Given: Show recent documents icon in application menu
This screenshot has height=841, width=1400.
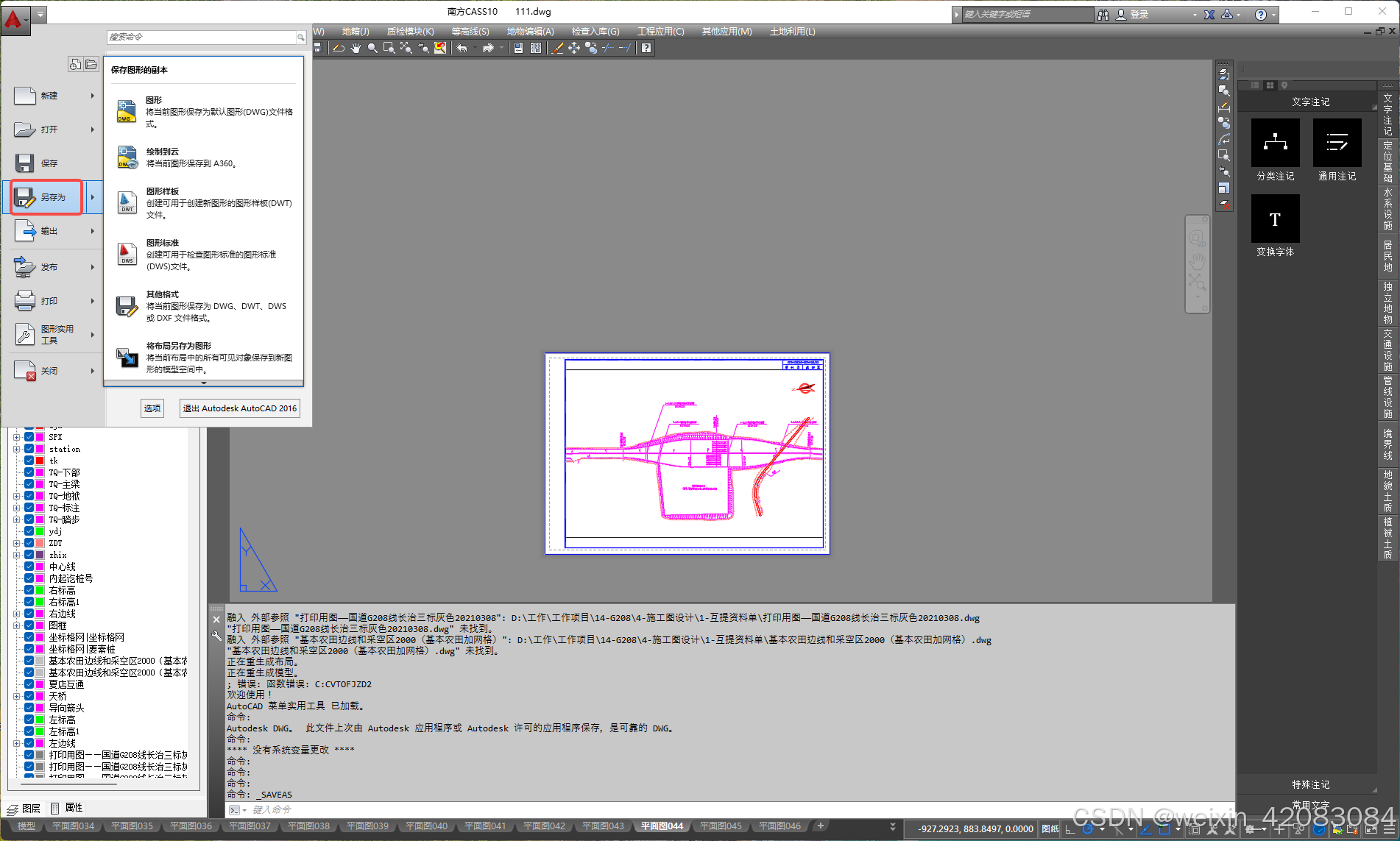Looking at the screenshot, I should coord(75,65).
